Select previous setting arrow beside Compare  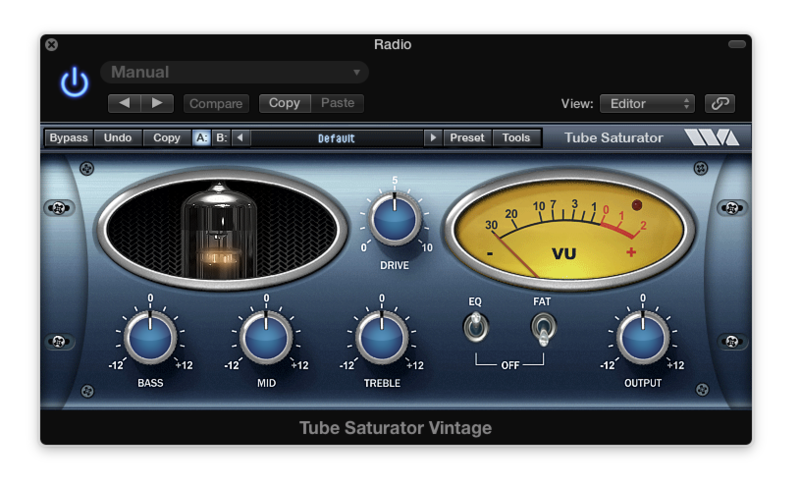[125, 103]
